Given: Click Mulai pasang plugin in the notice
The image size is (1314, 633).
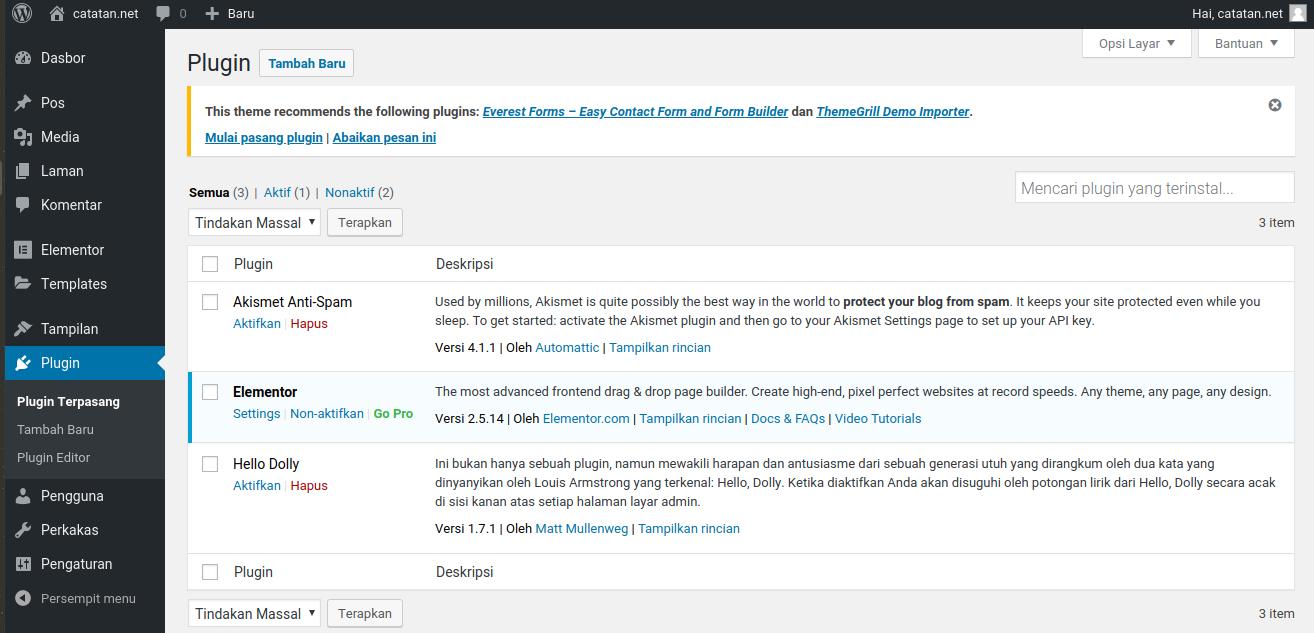Looking at the screenshot, I should pos(263,137).
